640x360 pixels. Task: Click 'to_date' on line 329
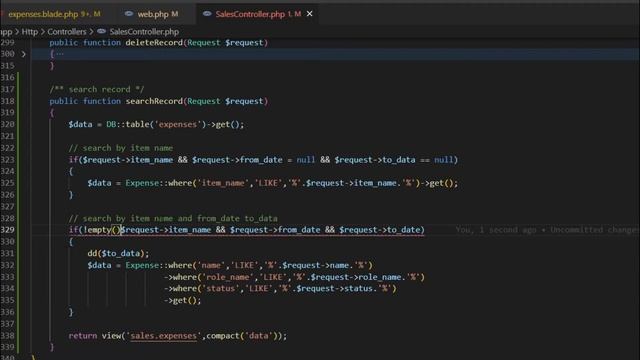[403, 230]
